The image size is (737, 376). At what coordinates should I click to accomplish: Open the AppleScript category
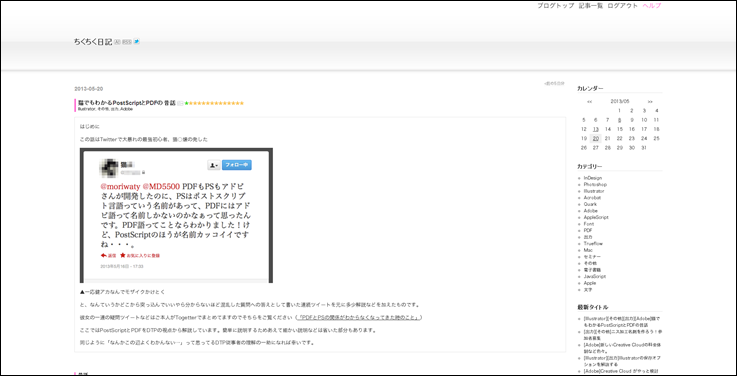(x=596, y=218)
